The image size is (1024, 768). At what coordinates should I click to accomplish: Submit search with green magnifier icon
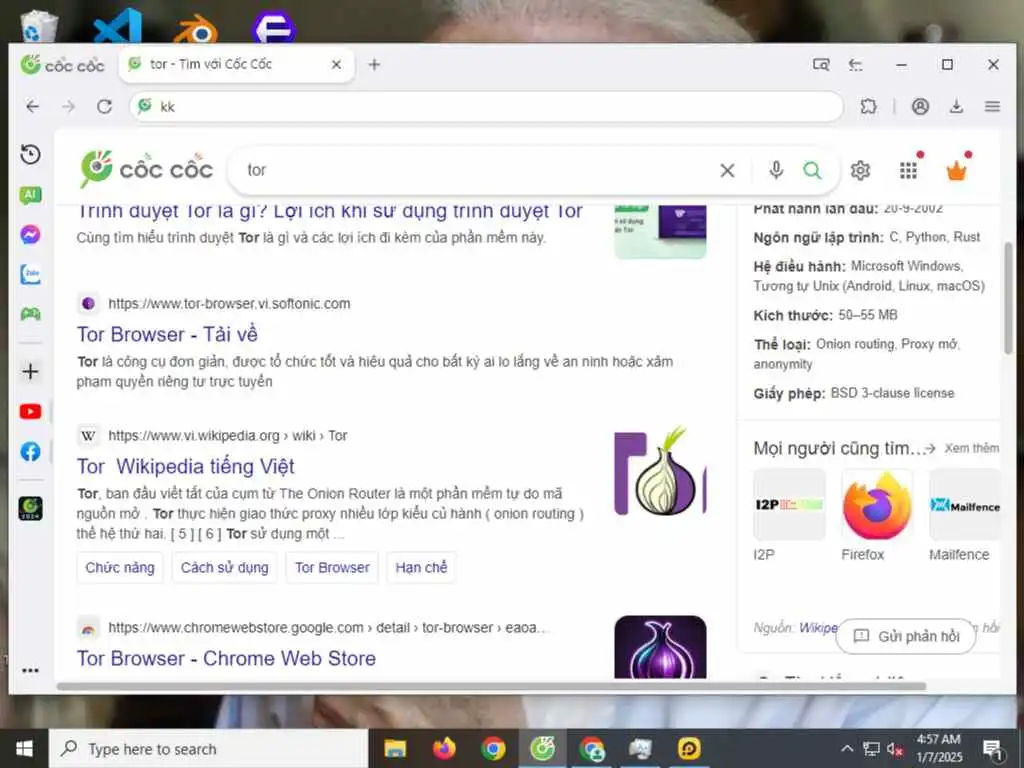pos(812,170)
